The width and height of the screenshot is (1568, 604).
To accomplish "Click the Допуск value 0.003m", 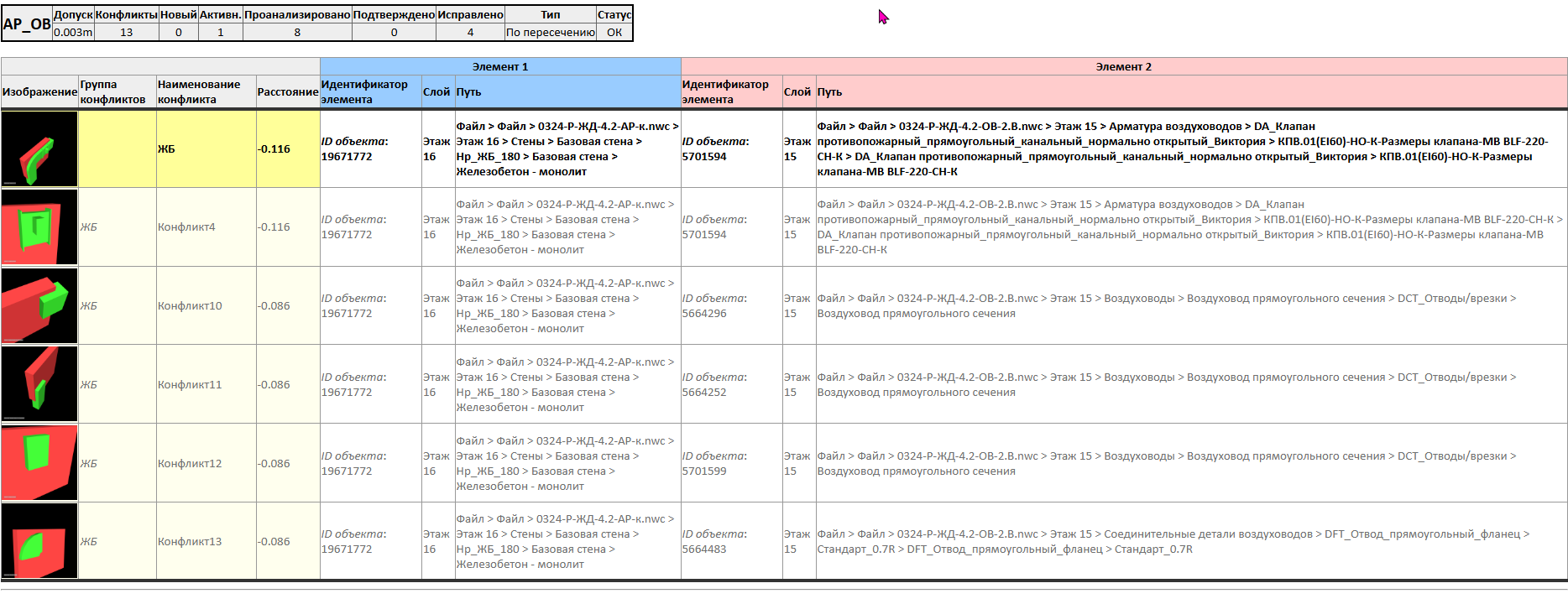I will 73,32.
